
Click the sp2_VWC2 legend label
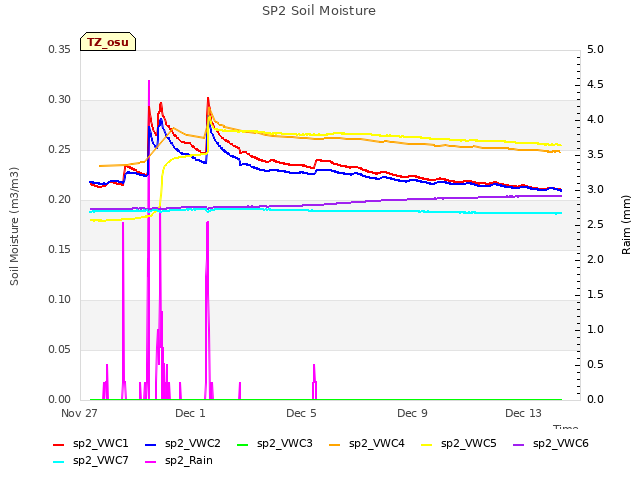coord(193,443)
